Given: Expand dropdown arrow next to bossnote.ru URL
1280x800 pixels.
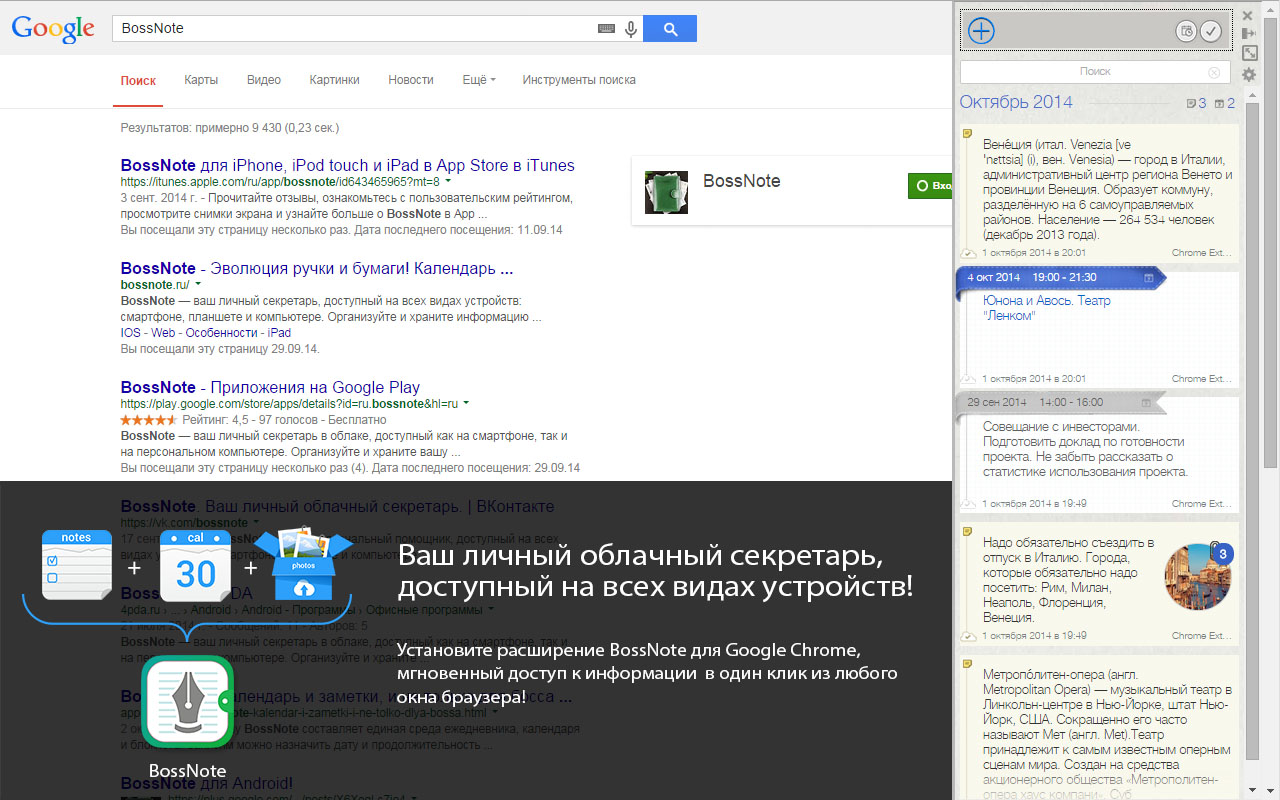Looking at the screenshot, I should click(x=198, y=285).
